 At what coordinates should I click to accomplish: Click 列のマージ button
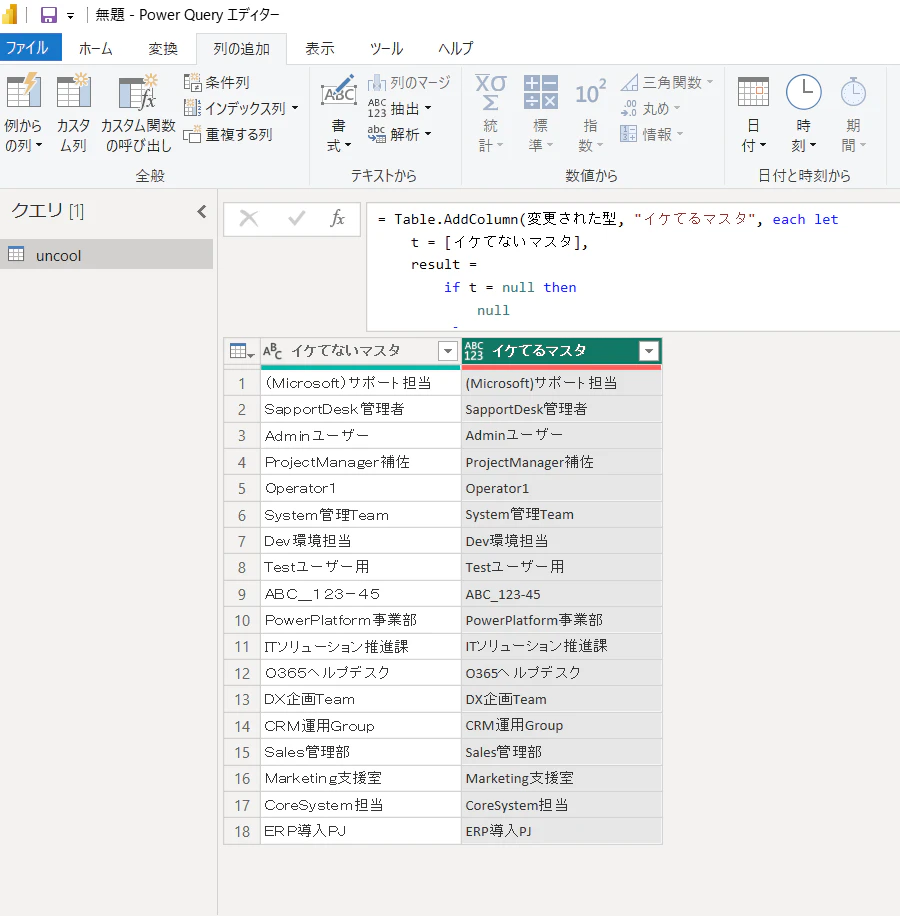(409, 82)
